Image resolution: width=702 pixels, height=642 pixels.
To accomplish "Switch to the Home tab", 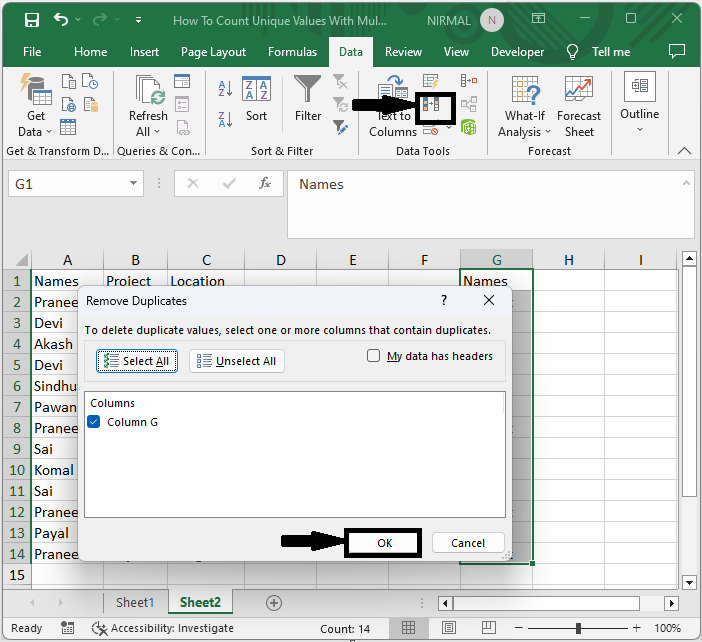I will pos(90,52).
